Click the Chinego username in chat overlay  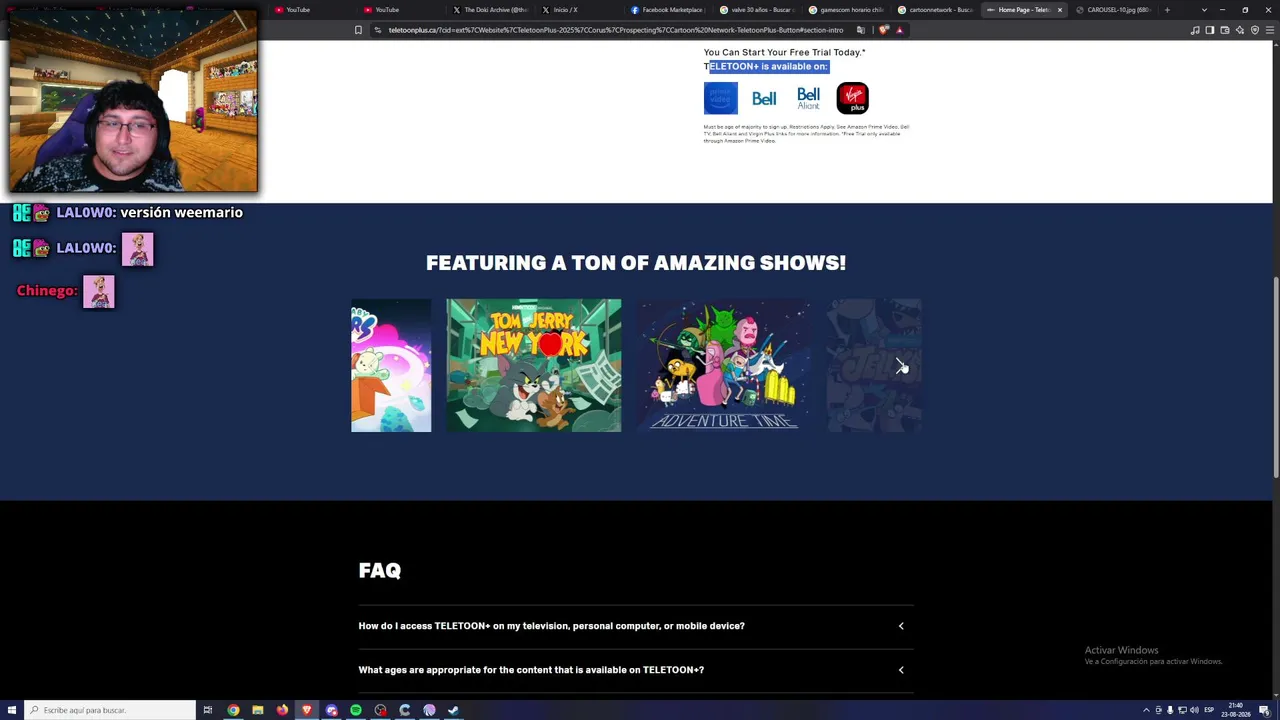pos(46,291)
